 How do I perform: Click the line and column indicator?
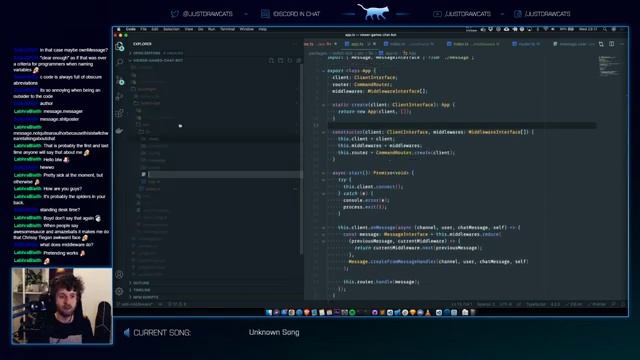point(462,304)
